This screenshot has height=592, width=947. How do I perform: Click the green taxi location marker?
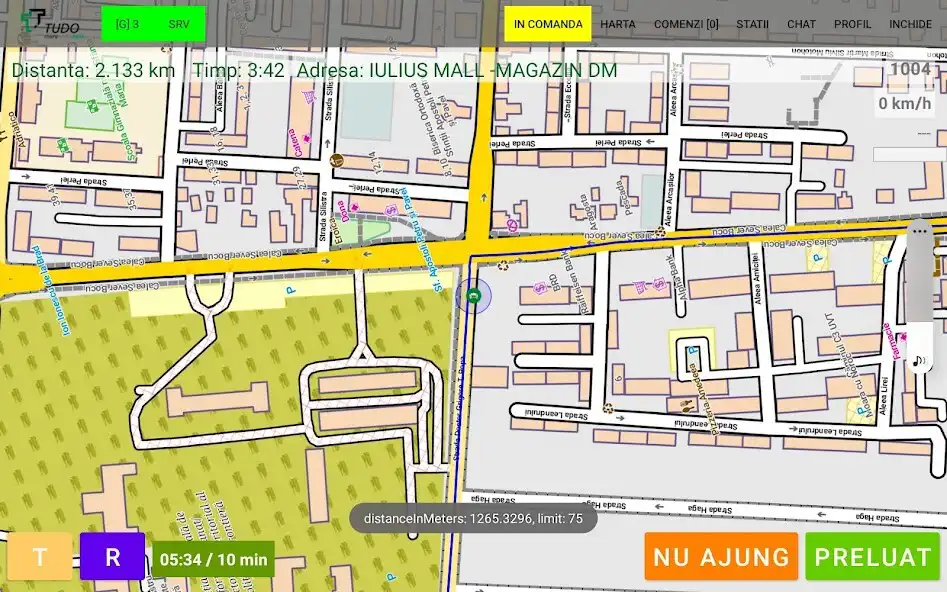(474, 295)
